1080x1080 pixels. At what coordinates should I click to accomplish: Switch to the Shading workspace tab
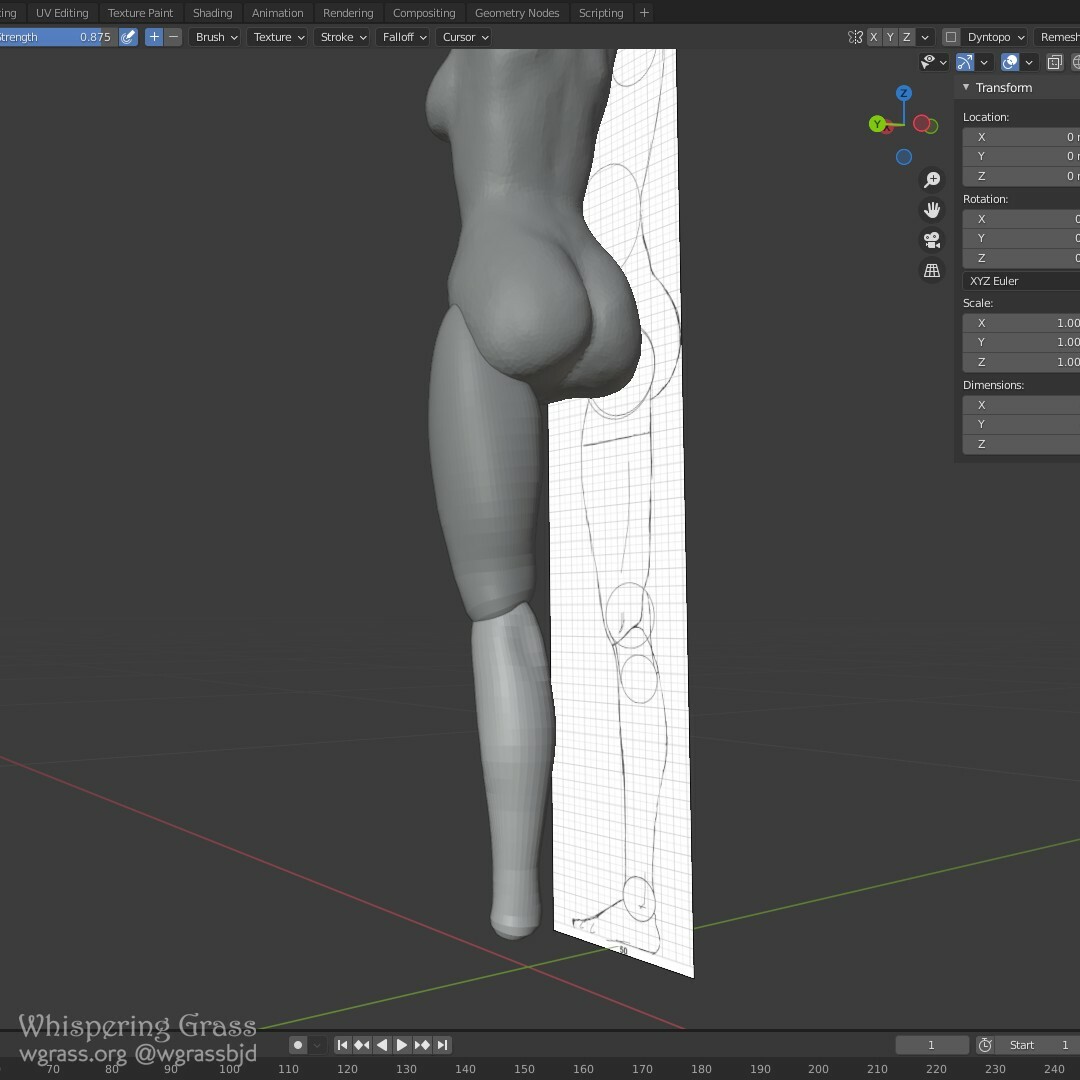212,13
